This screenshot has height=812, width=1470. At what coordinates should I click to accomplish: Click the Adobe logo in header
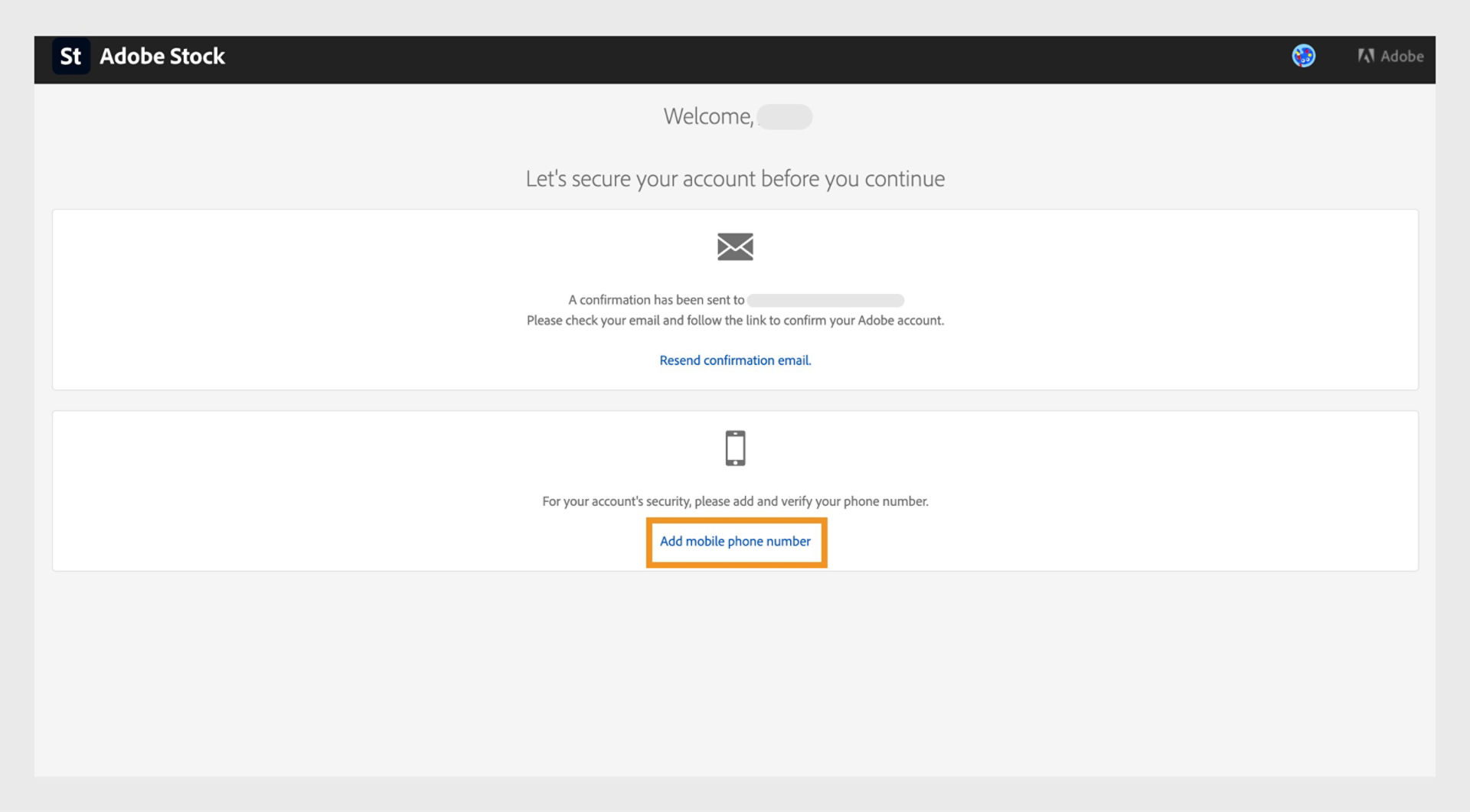[1390, 56]
